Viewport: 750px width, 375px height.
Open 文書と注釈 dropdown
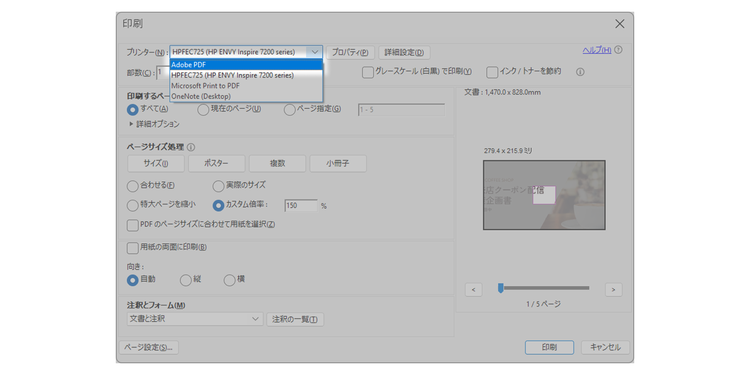click(x=195, y=319)
